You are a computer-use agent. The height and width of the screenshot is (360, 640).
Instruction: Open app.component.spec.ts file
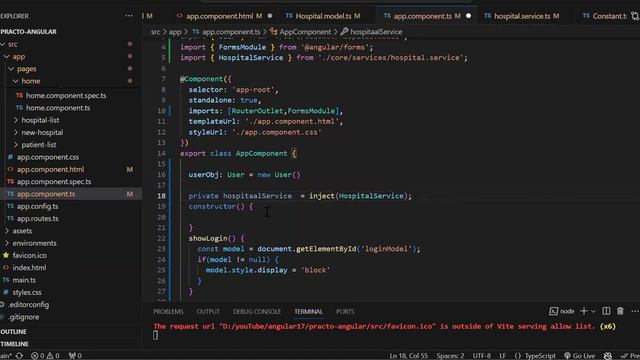[54, 182]
